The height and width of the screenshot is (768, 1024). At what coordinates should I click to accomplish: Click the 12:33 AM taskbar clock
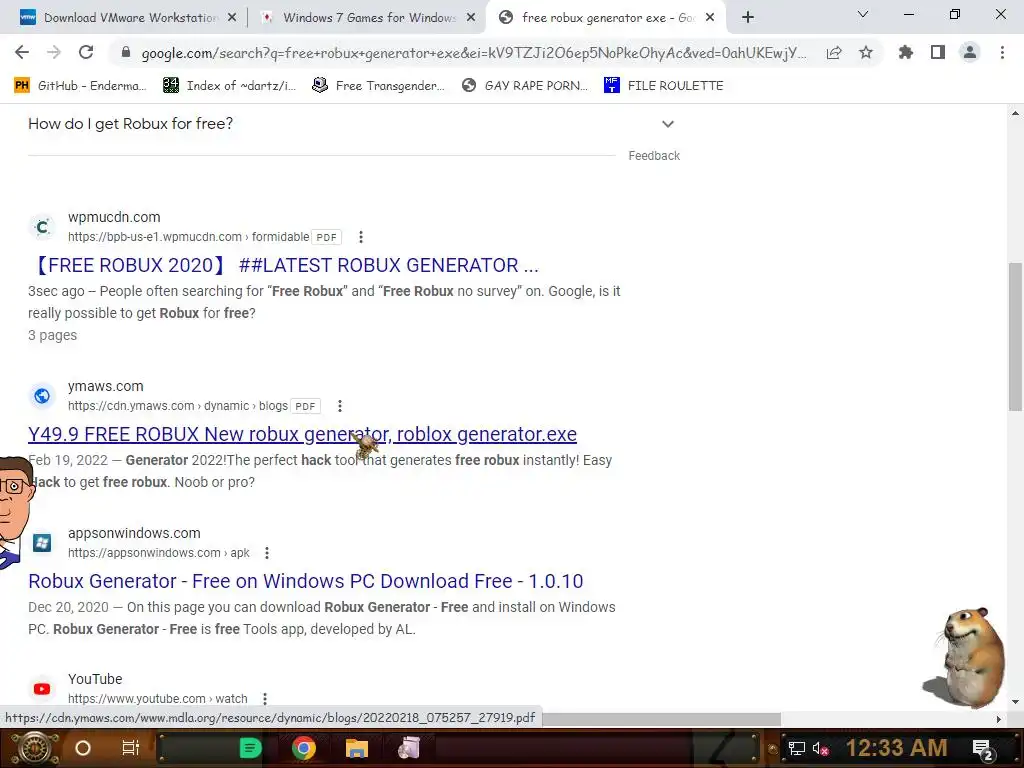897,748
